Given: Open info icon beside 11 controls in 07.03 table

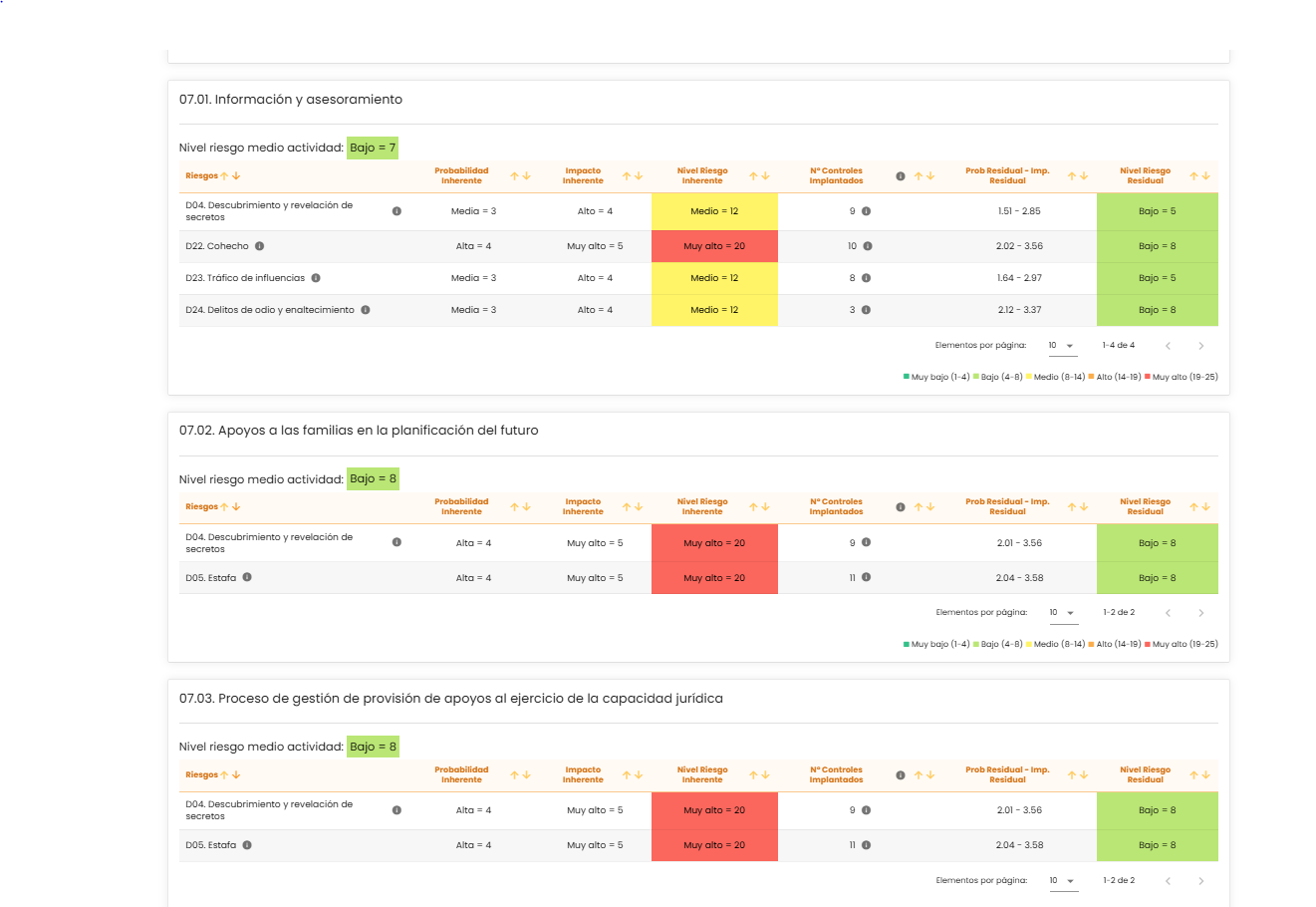Looking at the screenshot, I should pyautogui.click(x=867, y=845).
